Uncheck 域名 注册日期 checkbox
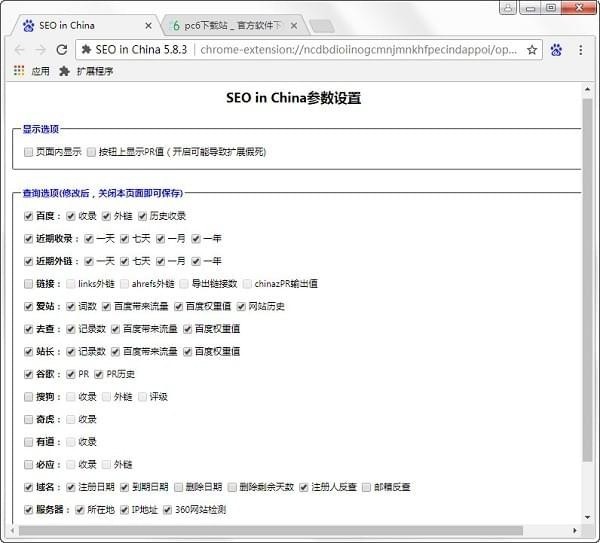600x543 pixels. point(70,487)
